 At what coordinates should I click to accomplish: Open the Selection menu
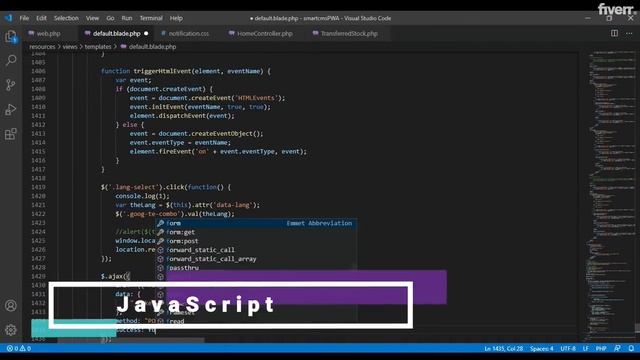tap(66, 18)
